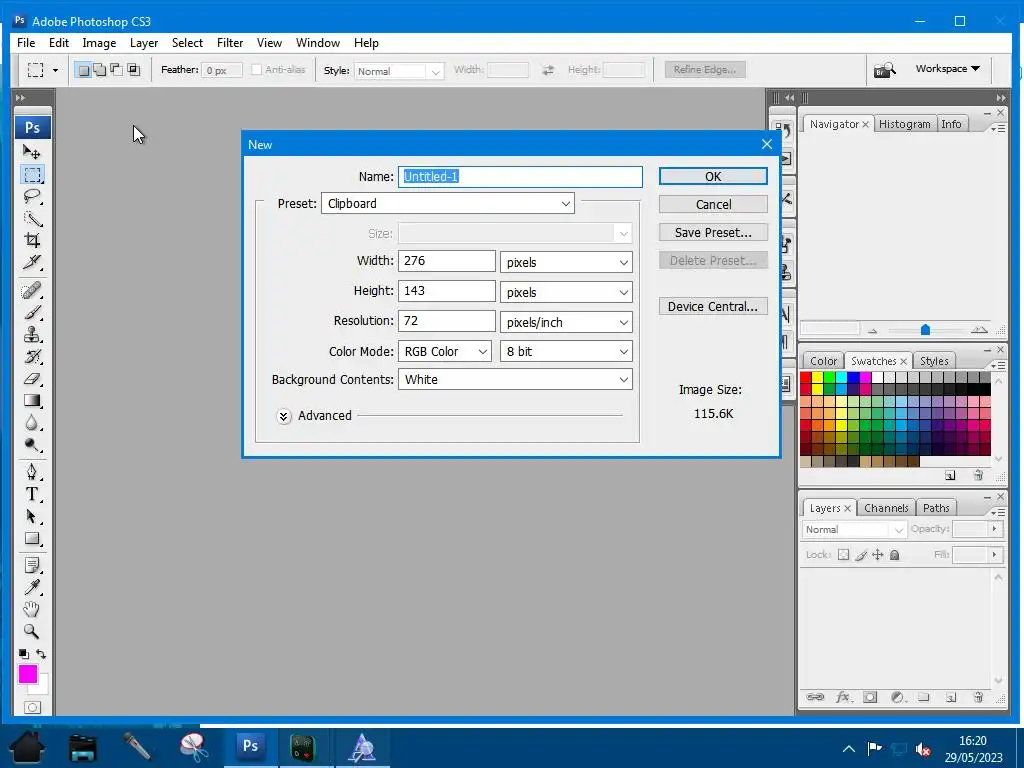Select the Lasso tool
The image size is (1024, 768).
[x=31, y=197]
